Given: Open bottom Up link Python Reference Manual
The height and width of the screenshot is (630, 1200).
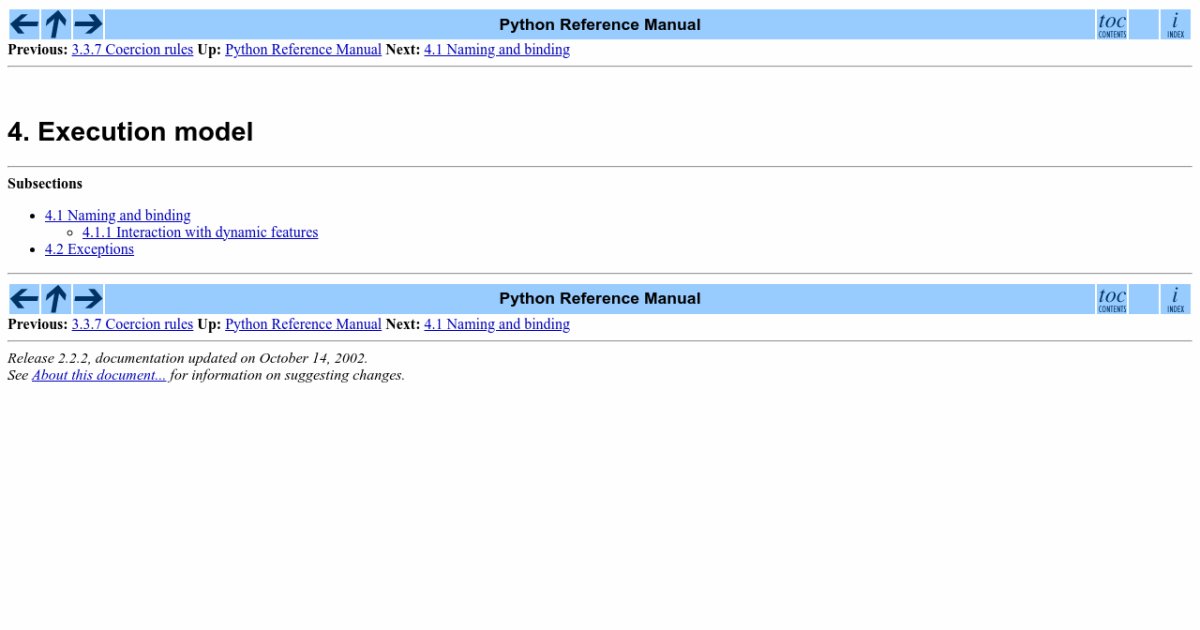Looking at the screenshot, I should pos(303,324).
